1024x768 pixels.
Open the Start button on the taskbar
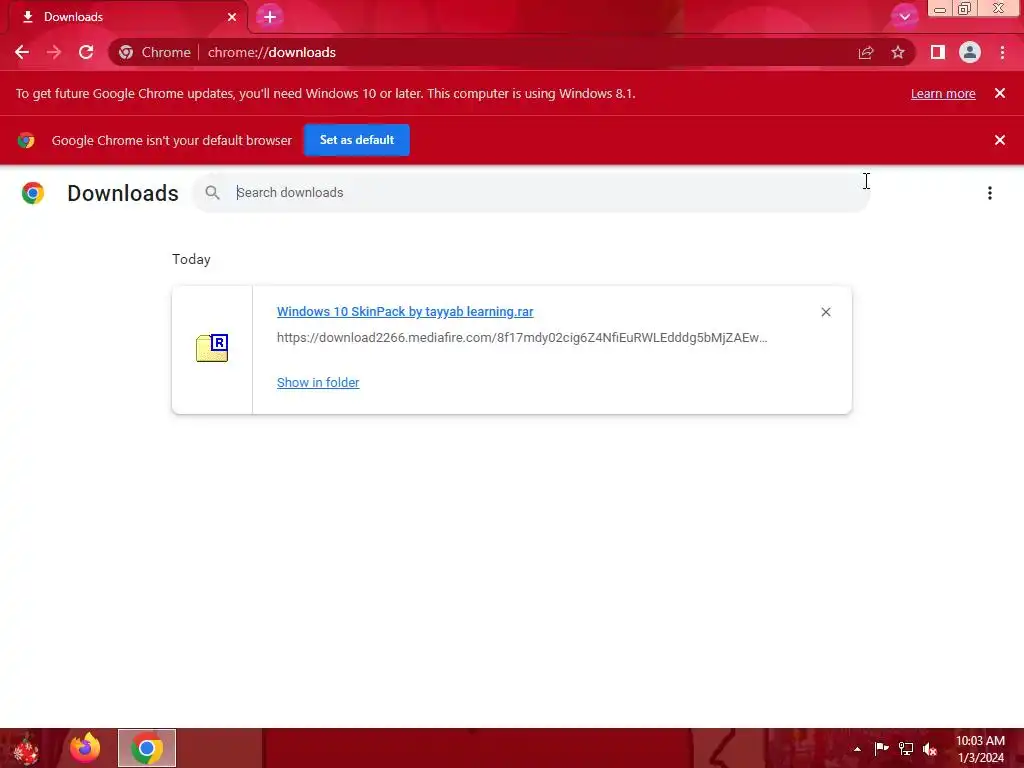coord(26,748)
